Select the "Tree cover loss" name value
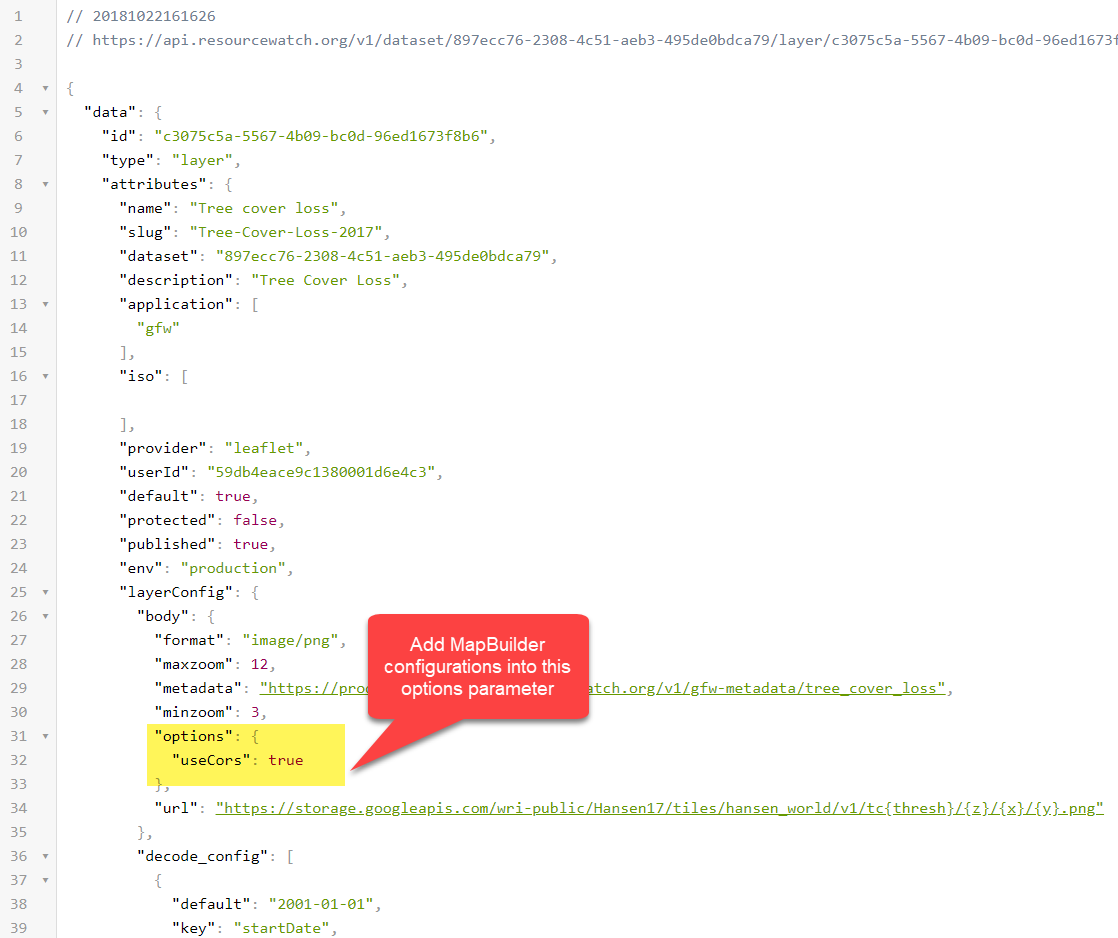The image size is (1118, 938). (x=265, y=207)
